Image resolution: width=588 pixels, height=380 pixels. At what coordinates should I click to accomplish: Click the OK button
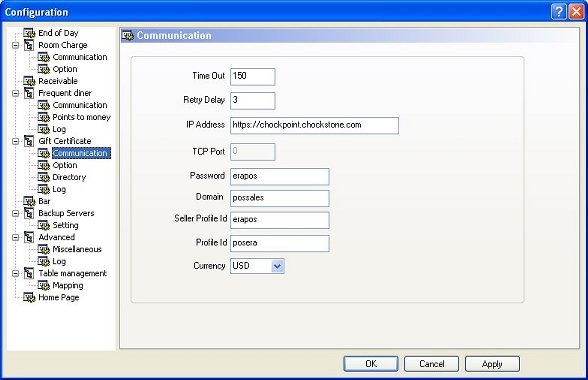click(x=371, y=364)
